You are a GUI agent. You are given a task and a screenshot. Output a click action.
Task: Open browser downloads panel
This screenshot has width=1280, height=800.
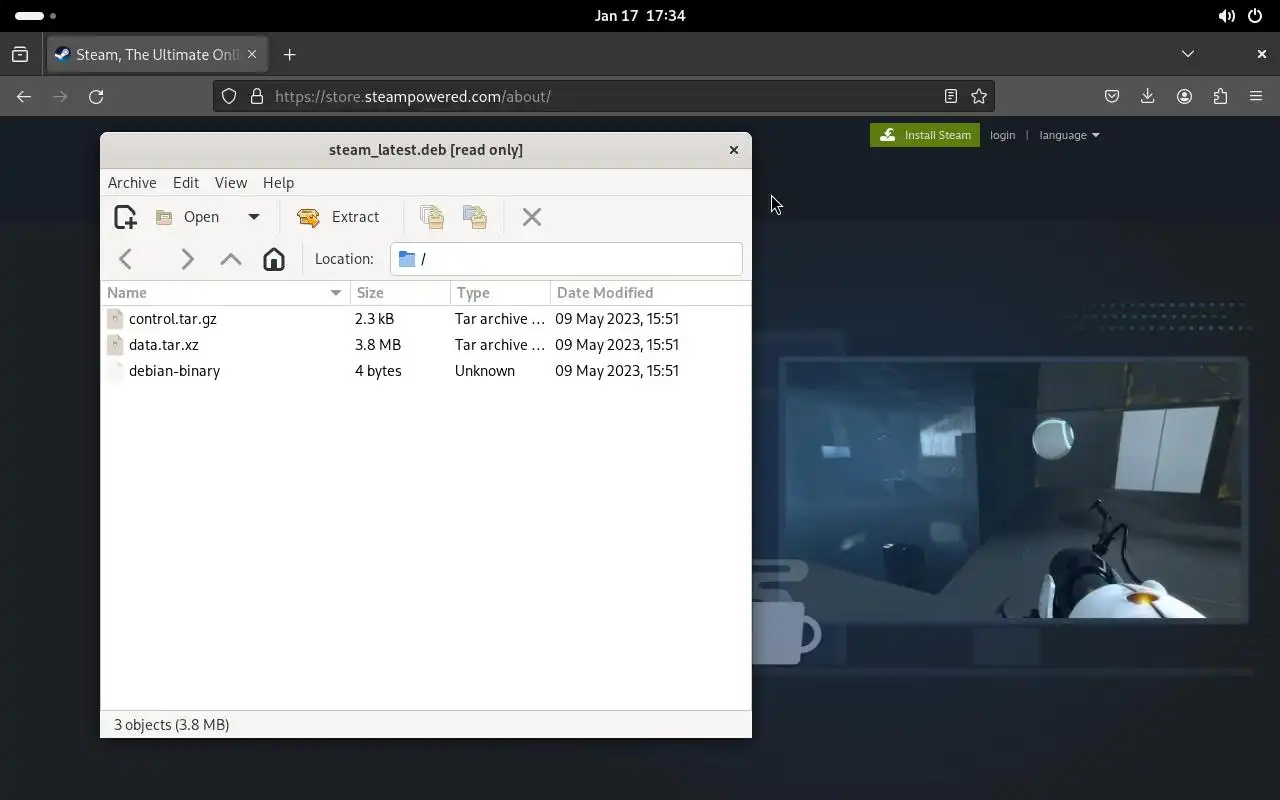pyautogui.click(x=1148, y=97)
